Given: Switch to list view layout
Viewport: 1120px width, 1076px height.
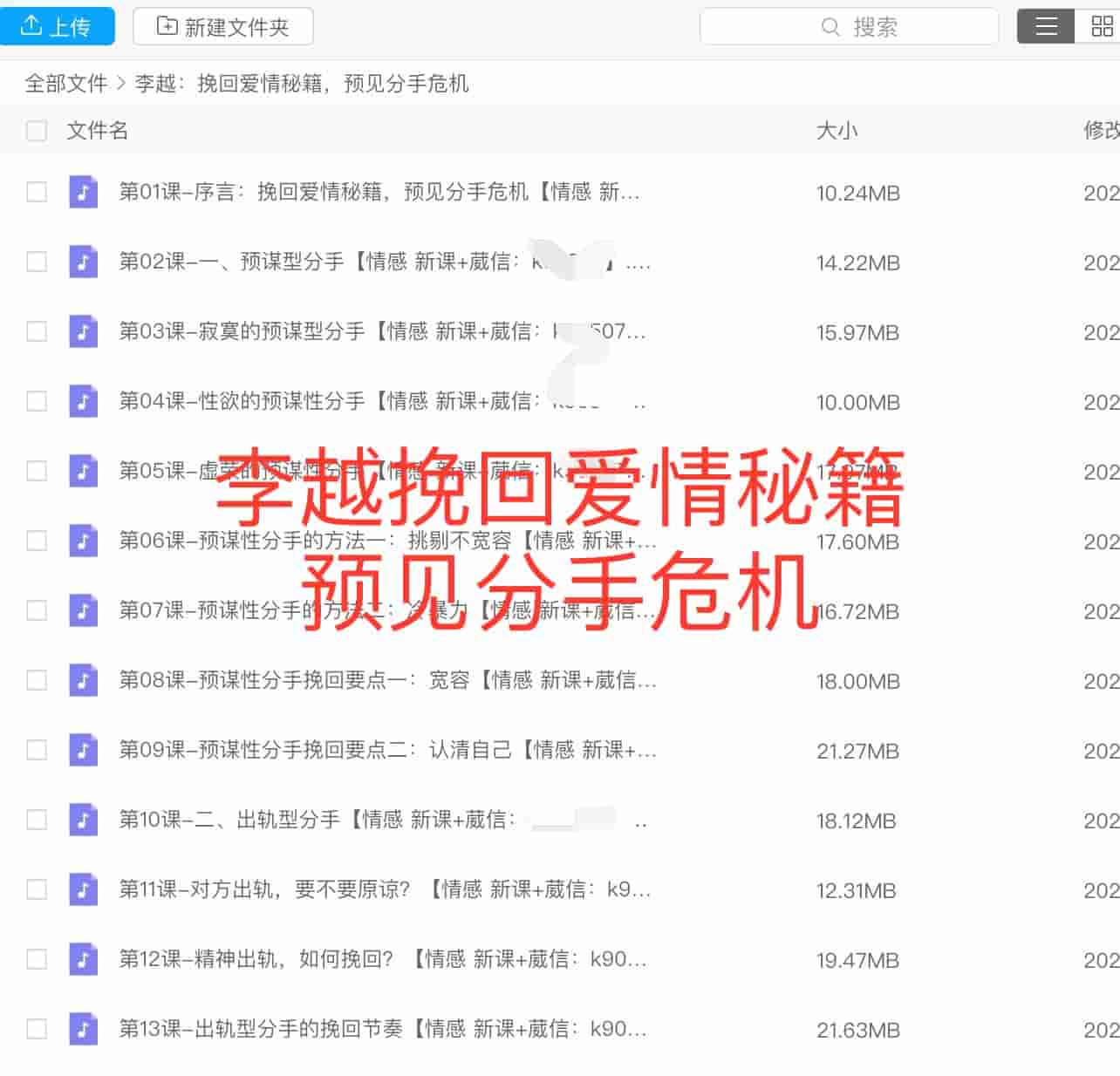Looking at the screenshot, I should pyautogui.click(x=1046, y=26).
